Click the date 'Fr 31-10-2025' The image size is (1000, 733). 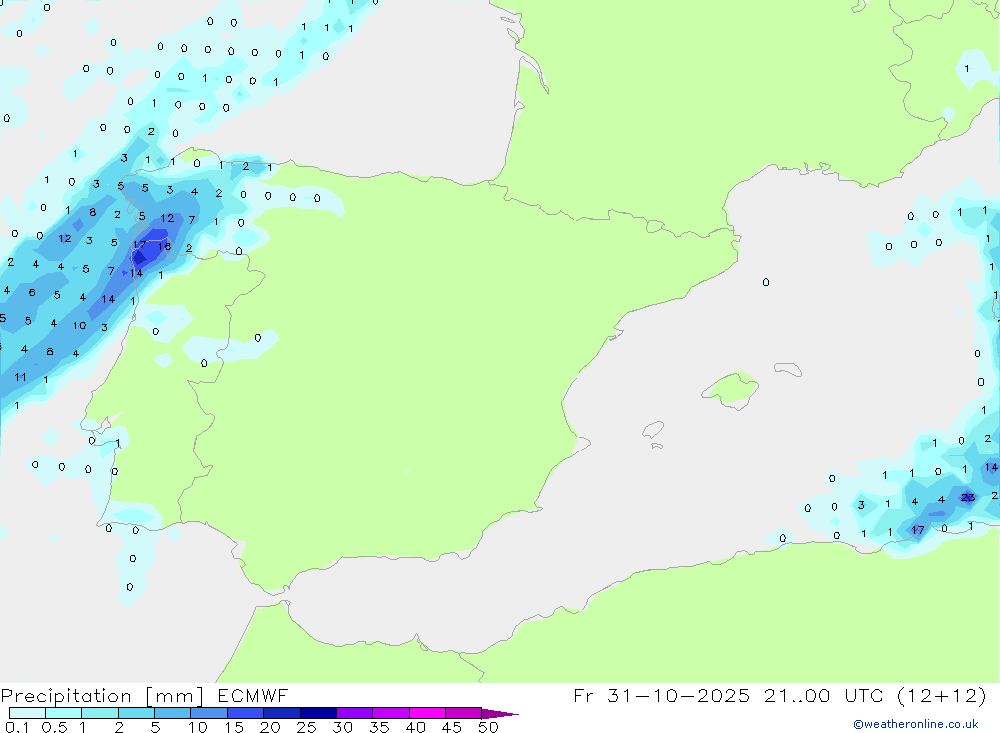(661, 695)
